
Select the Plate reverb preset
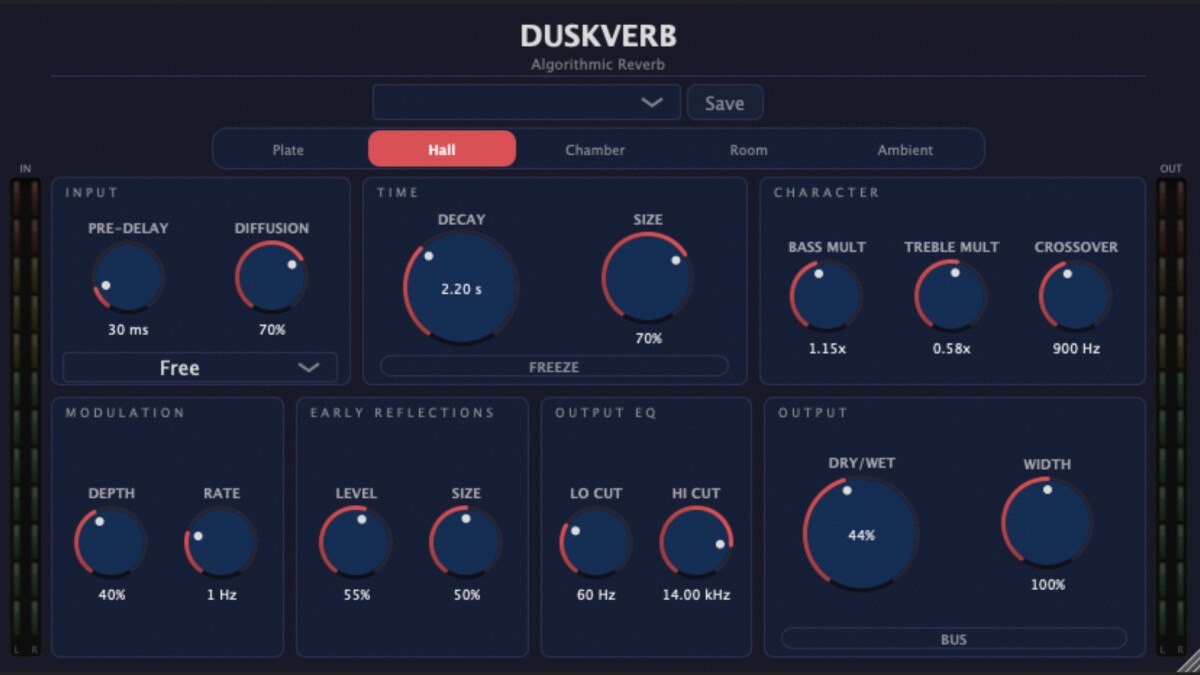(x=288, y=149)
